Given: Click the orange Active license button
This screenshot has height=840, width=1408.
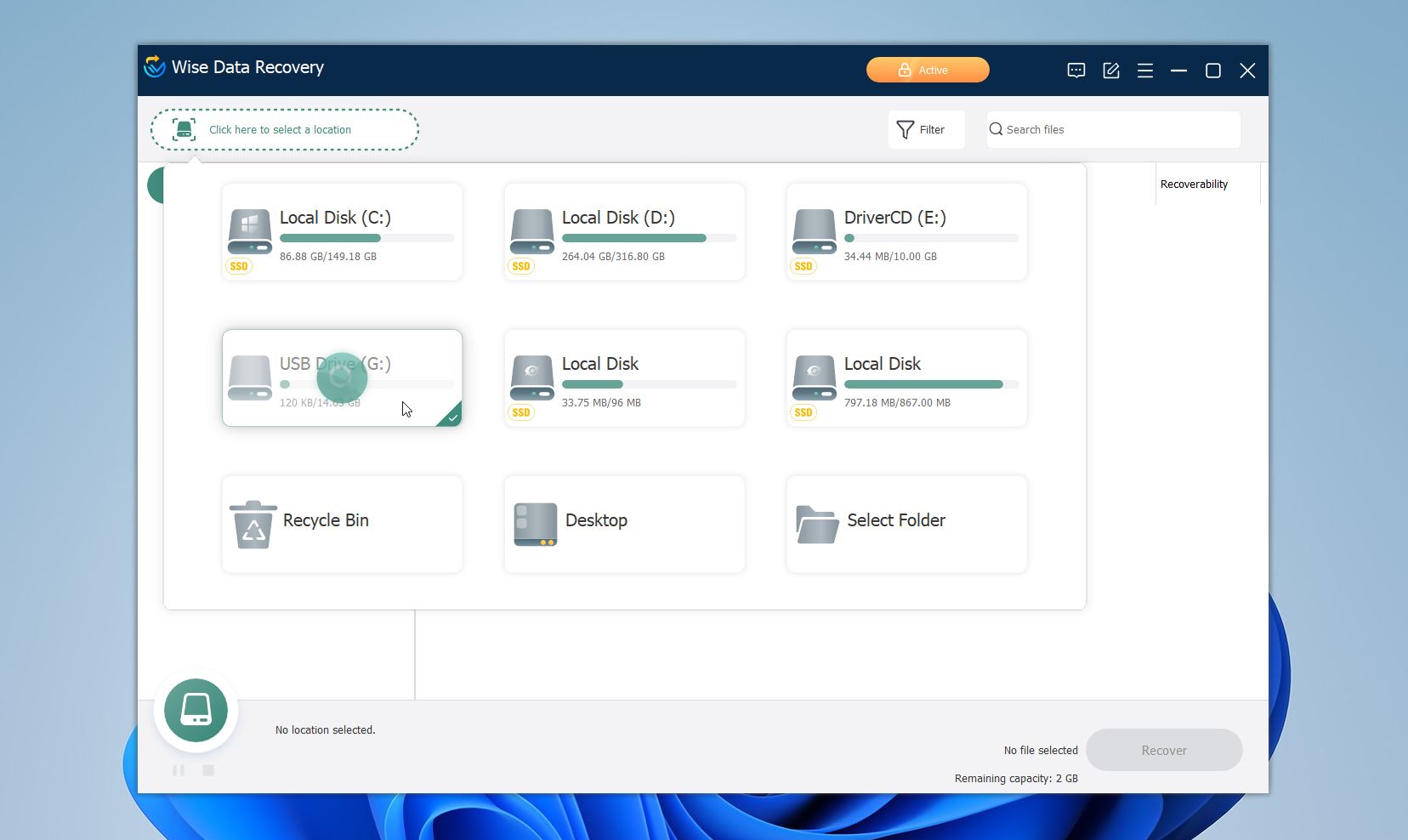Looking at the screenshot, I should pyautogui.click(x=927, y=70).
